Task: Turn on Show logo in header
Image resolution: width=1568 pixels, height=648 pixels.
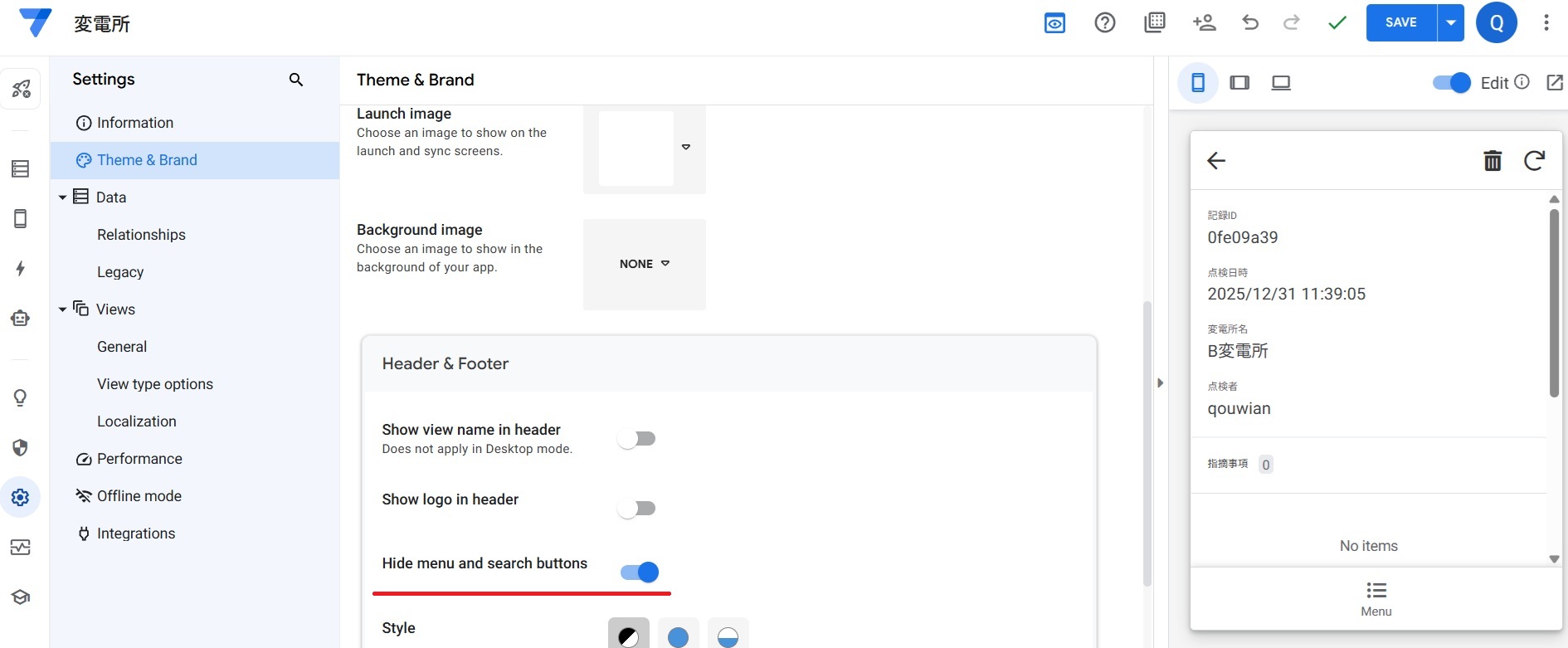Action: [637, 509]
